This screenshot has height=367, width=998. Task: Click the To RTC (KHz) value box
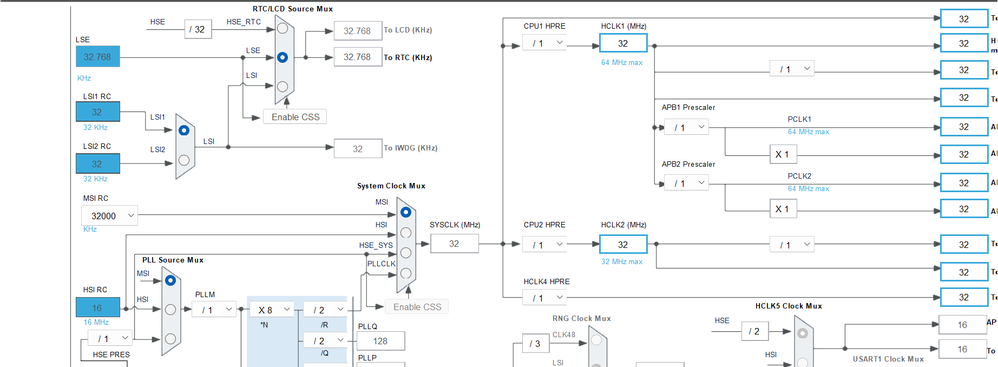coord(357,57)
